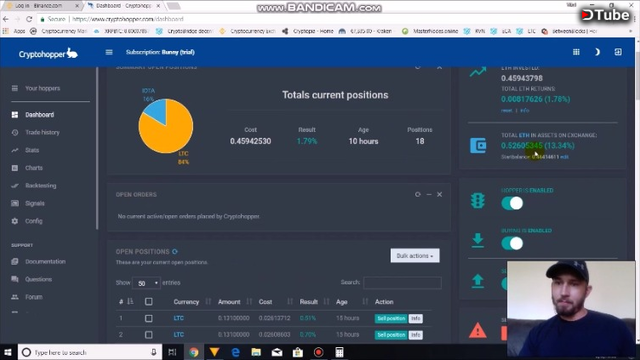Screen dimensions: 640x360
Task: Click the Signals icon in sidebar
Action: [15, 203]
